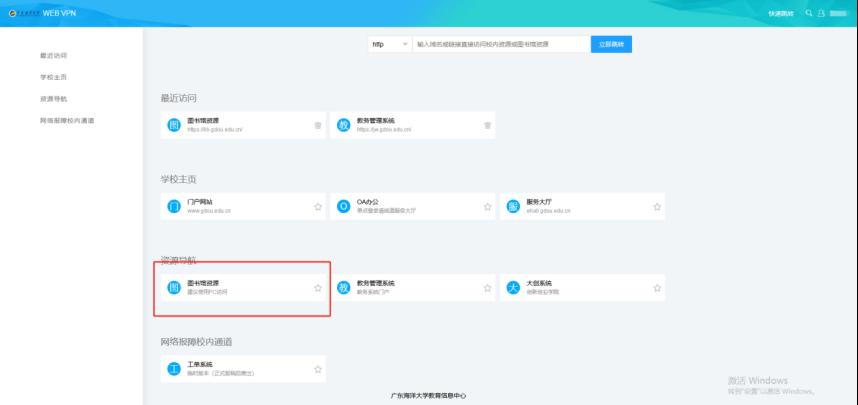
Task: Click the 工单系统 round icon
Action: [173, 369]
